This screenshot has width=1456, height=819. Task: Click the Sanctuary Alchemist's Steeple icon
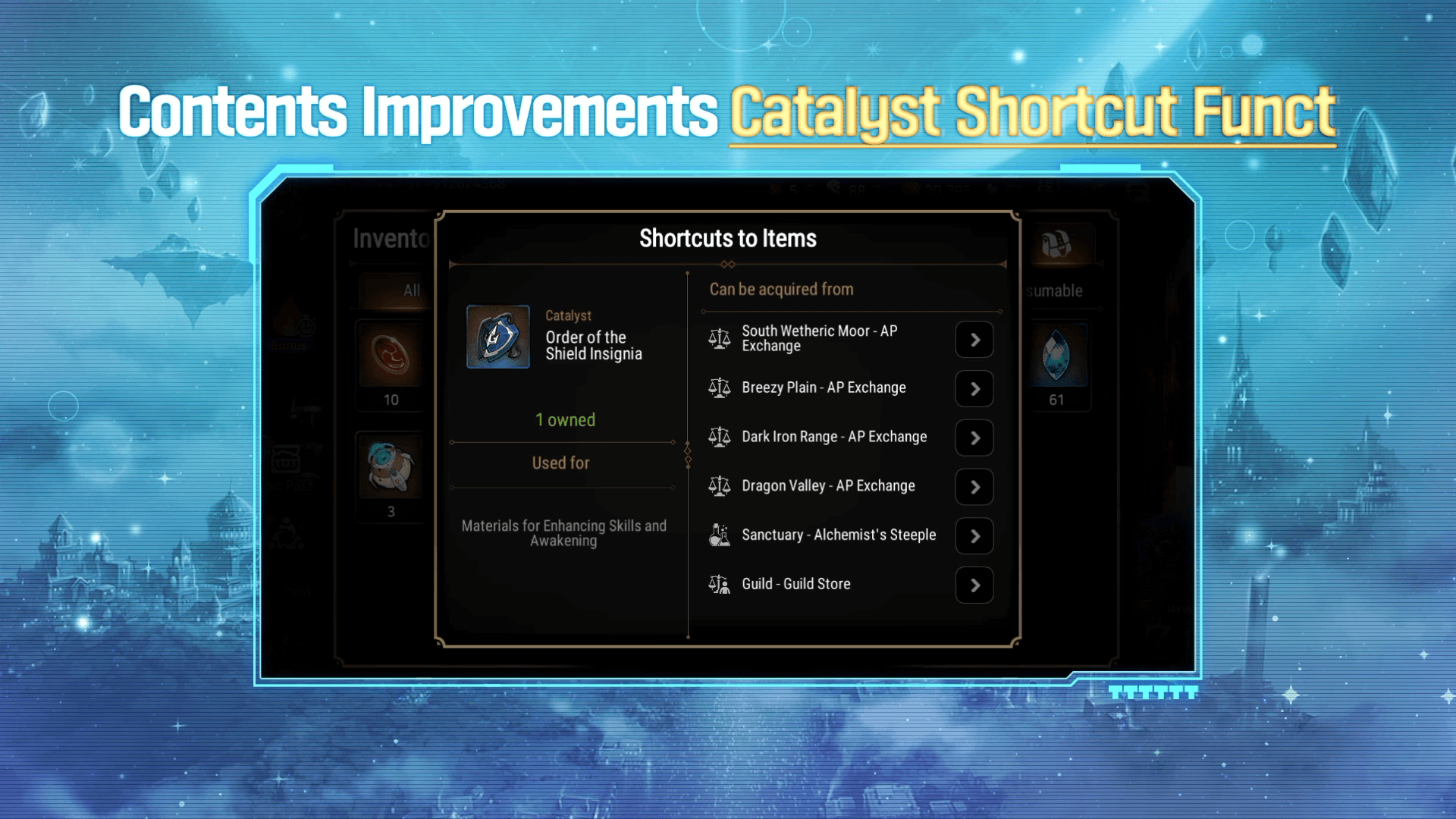click(720, 535)
